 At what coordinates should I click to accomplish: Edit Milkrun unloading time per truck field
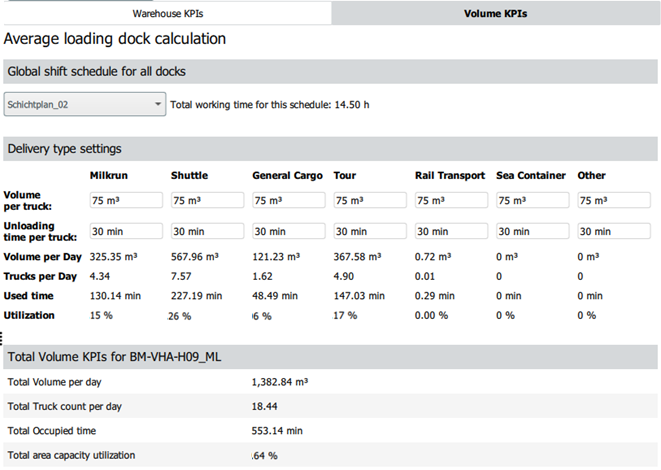[x=126, y=231]
